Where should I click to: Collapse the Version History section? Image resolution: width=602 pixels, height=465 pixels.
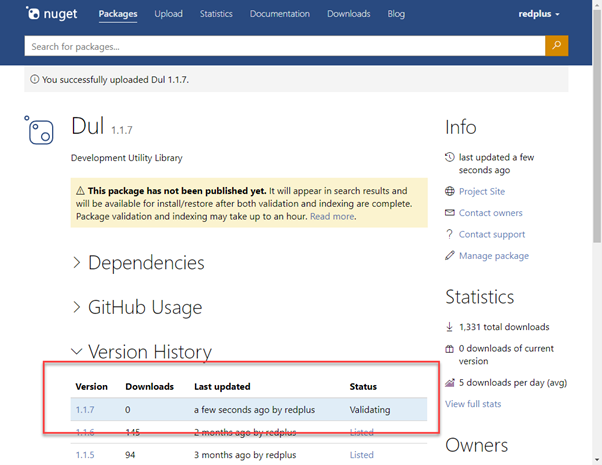coord(142,351)
